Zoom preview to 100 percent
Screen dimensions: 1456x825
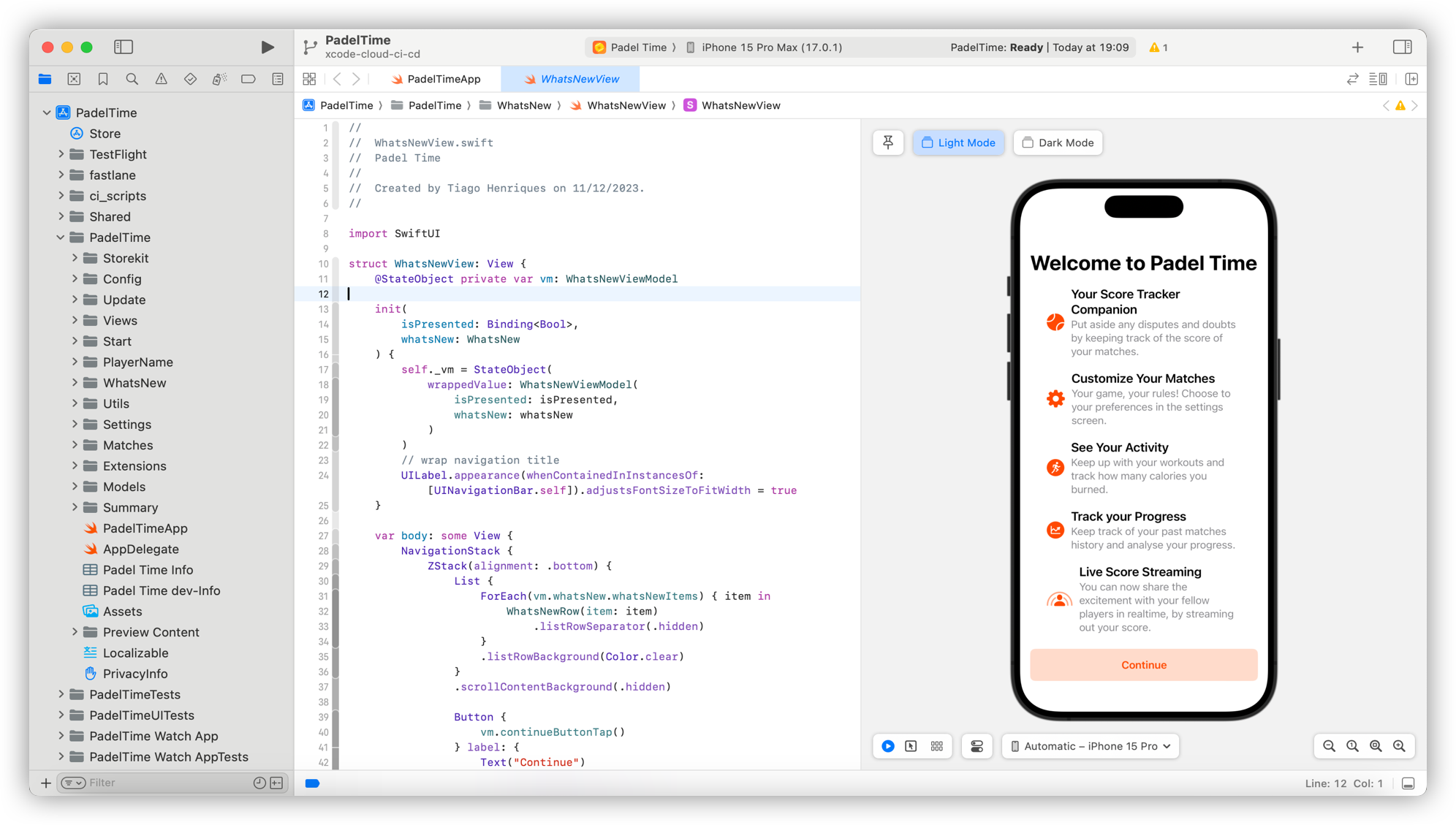(x=1353, y=746)
